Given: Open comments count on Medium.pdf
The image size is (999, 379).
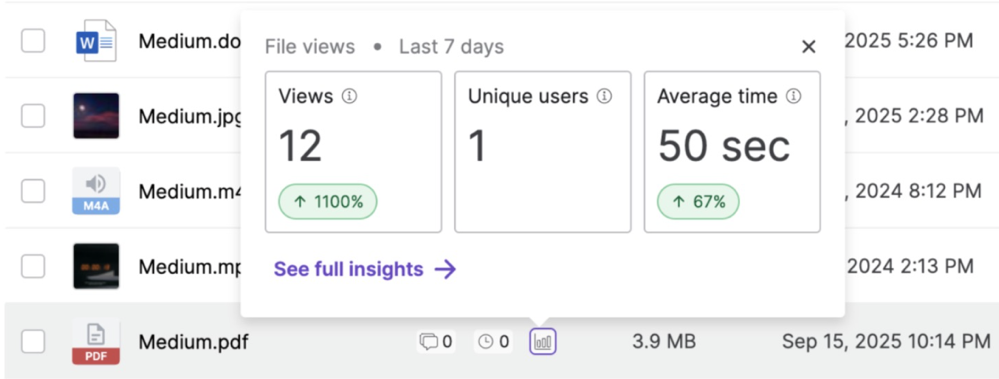Looking at the screenshot, I should tap(436, 342).
